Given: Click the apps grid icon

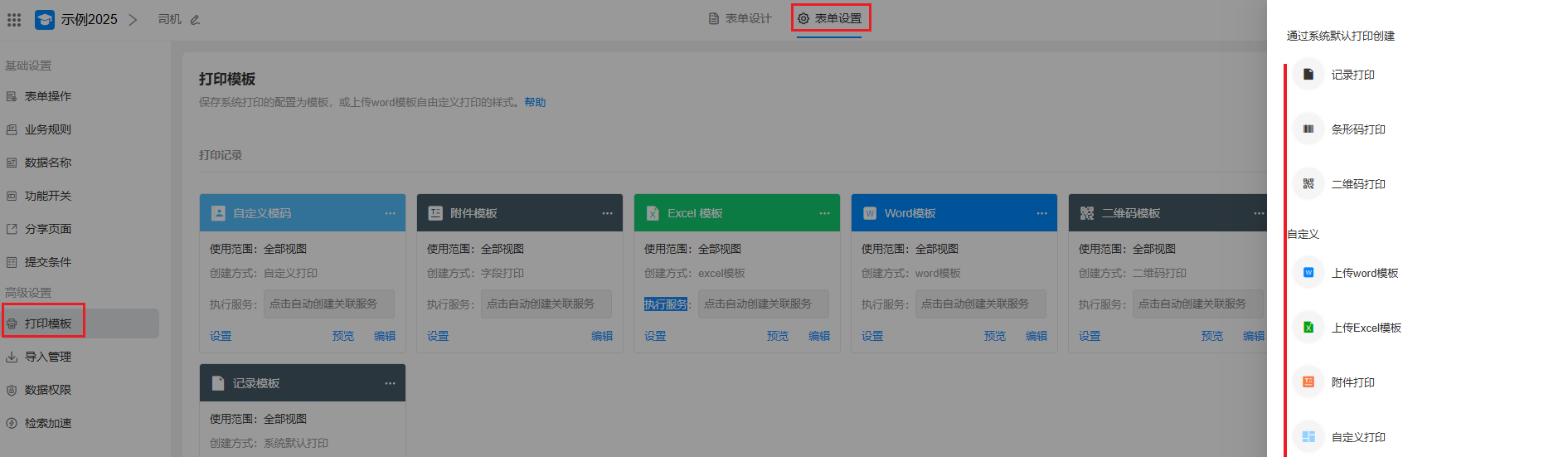Looking at the screenshot, I should (x=14, y=19).
